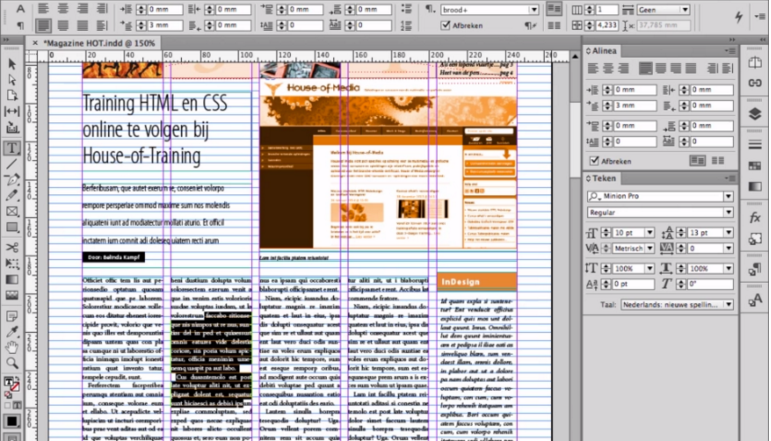The height and width of the screenshot is (441, 771).
Task: Open the Links panel from dock
Action: coord(755,83)
